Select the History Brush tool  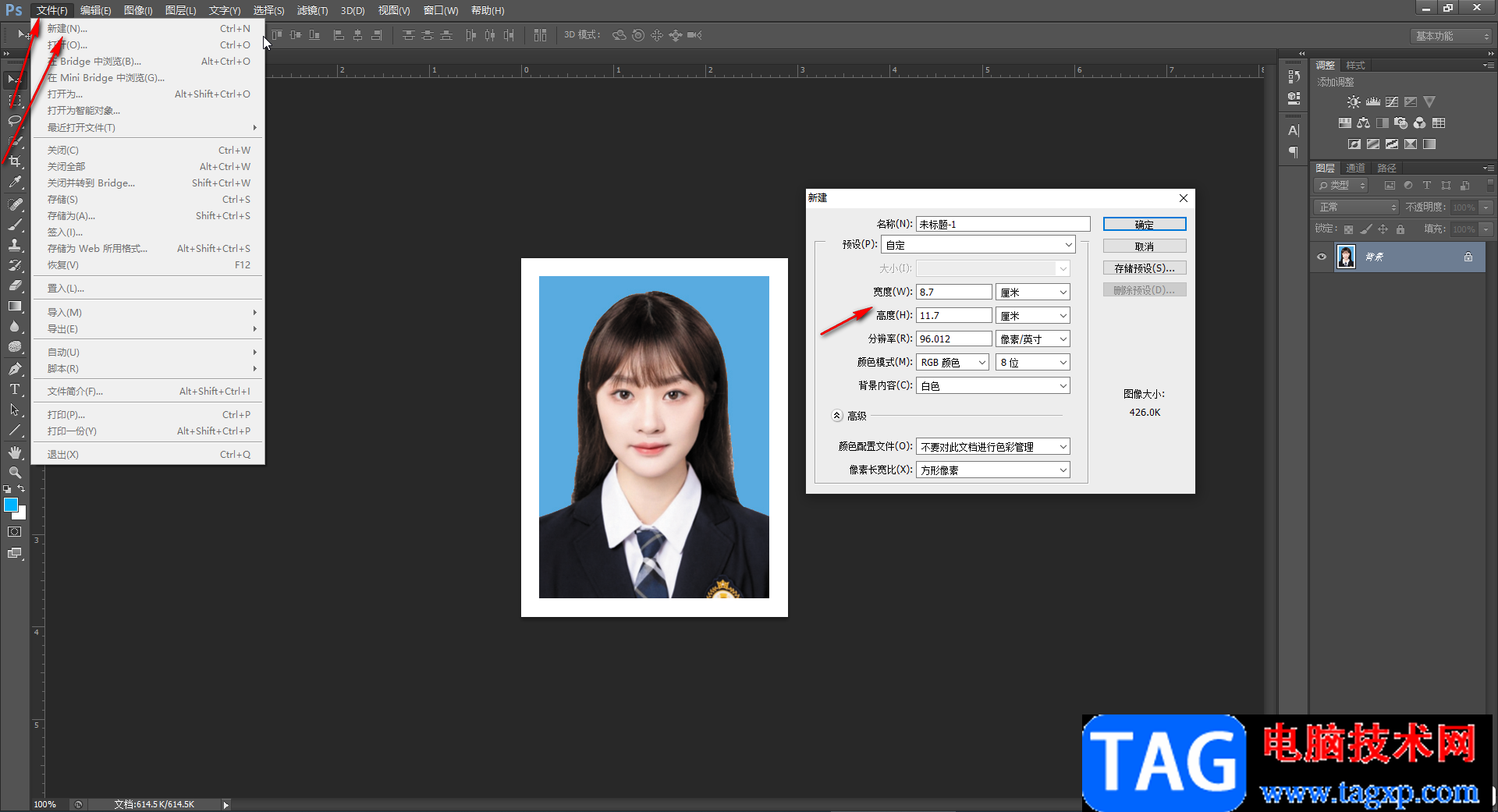15,265
